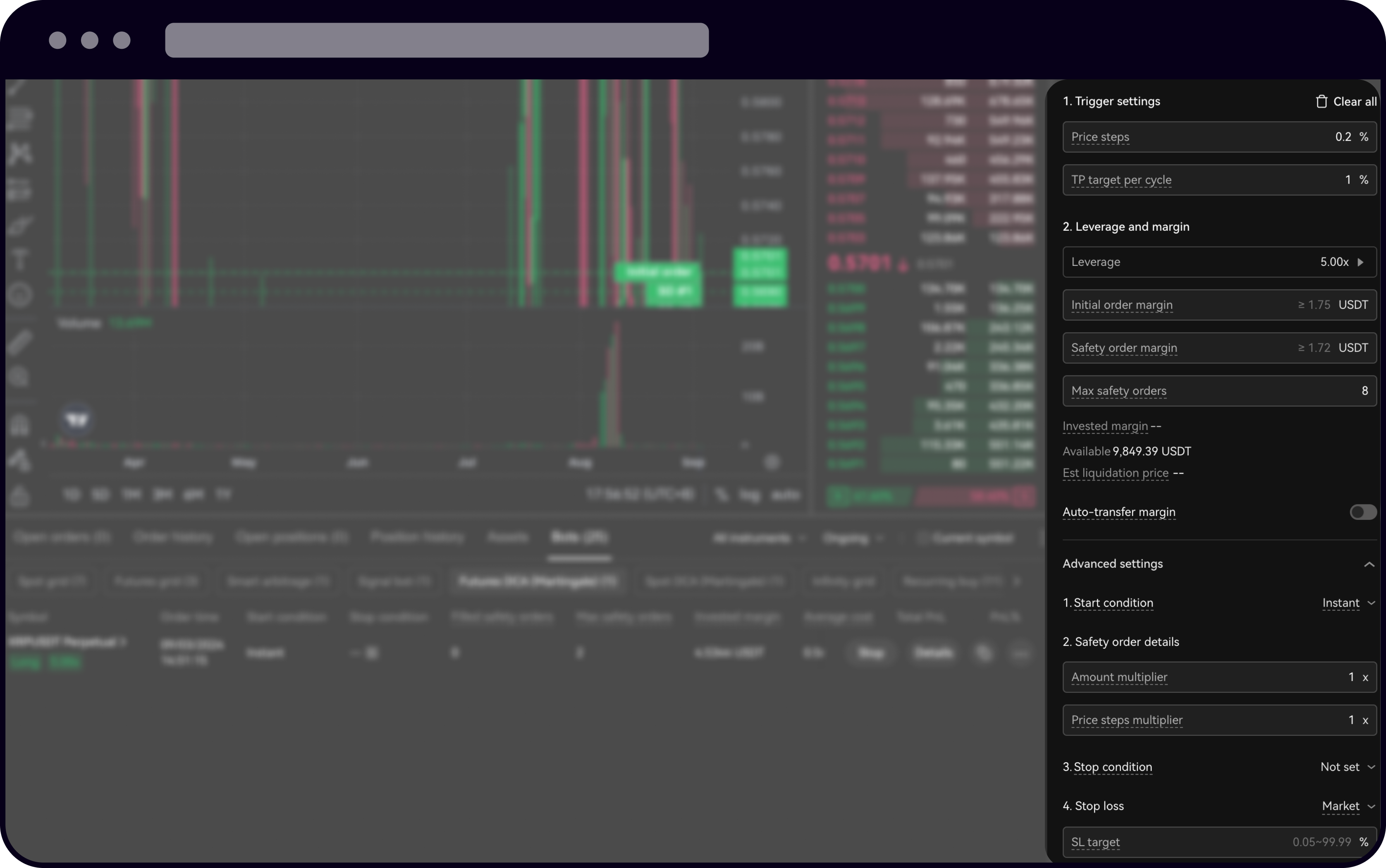The width and height of the screenshot is (1386, 868).
Task: Switch to the Order history tab
Action: [173, 537]
